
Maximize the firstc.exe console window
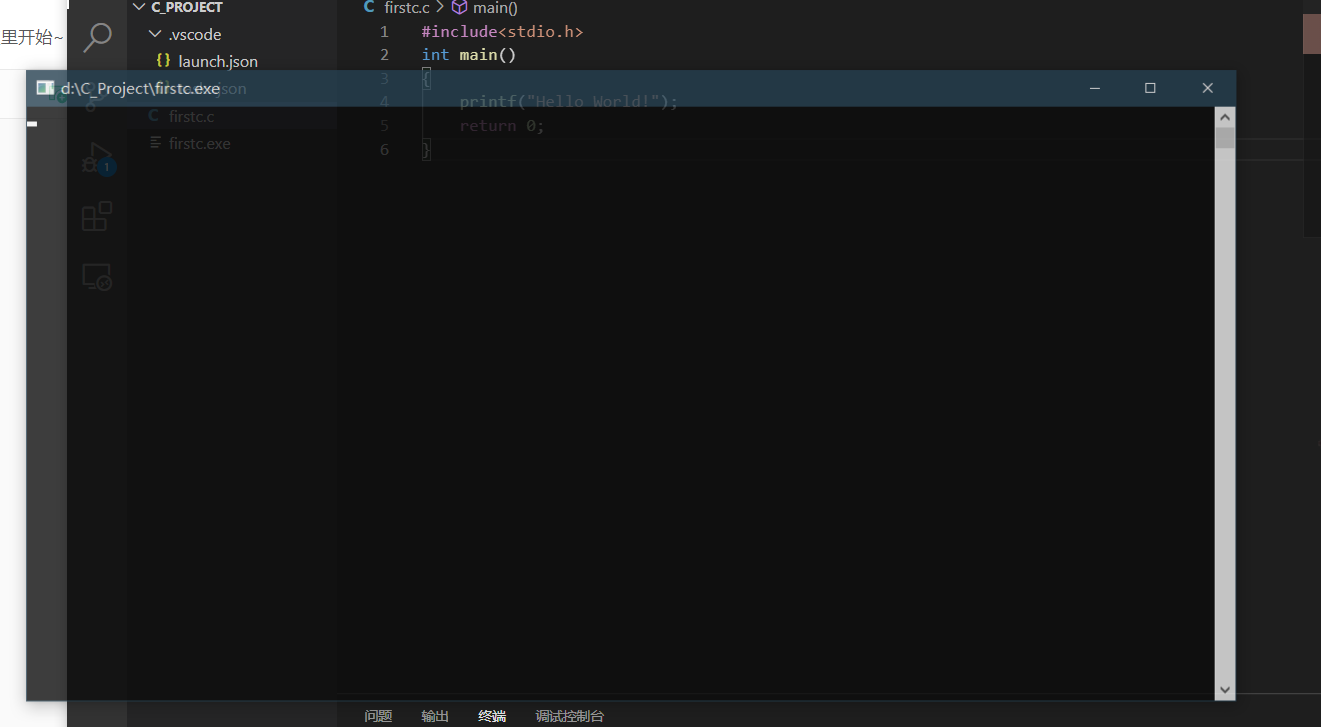pos(1150,88)
